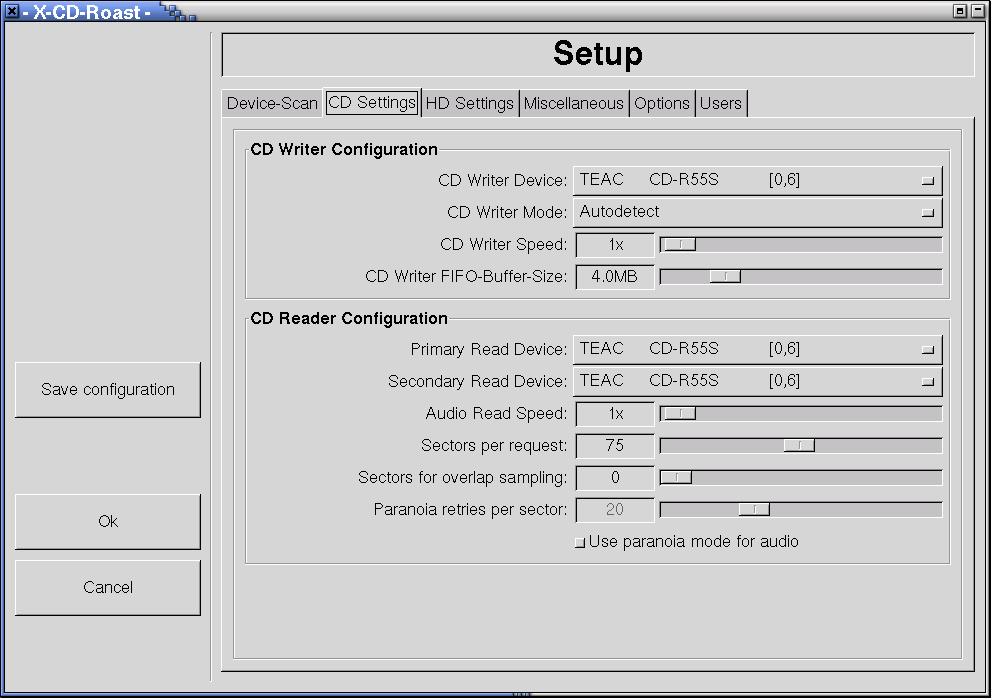
Task: Switch to the HD Settings tab
Action: tap(470, 103)
